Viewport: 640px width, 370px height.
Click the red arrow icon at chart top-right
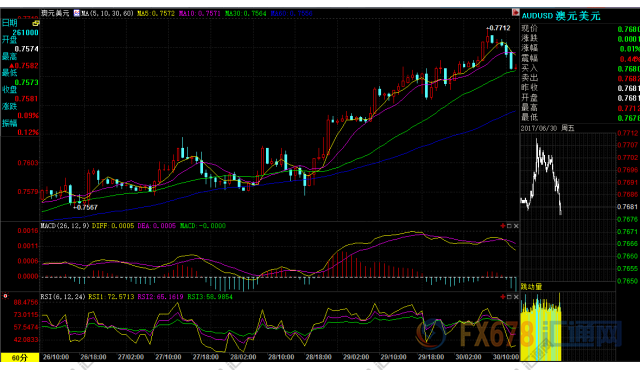516,13
